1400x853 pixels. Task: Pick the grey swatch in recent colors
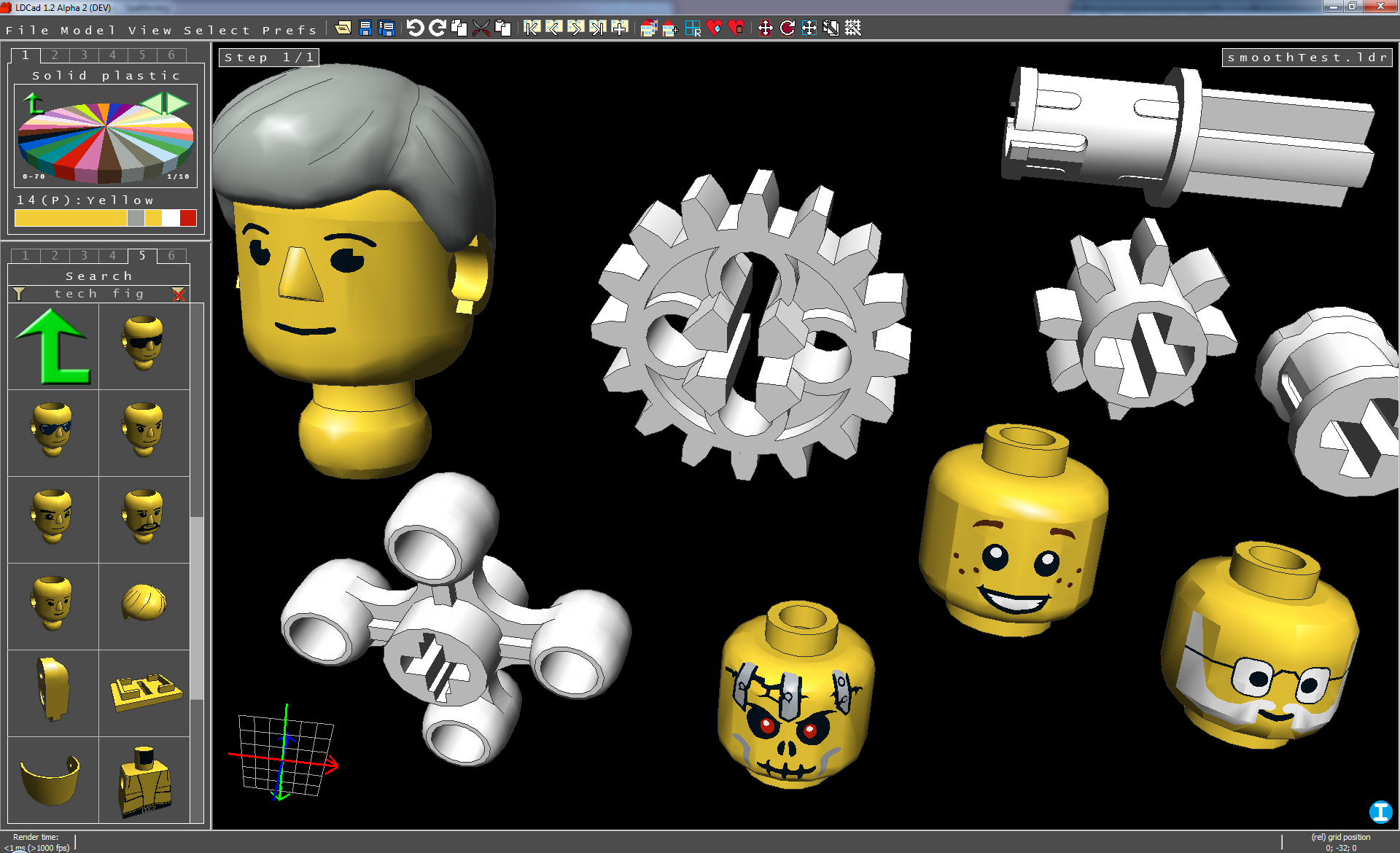[136, 218]
